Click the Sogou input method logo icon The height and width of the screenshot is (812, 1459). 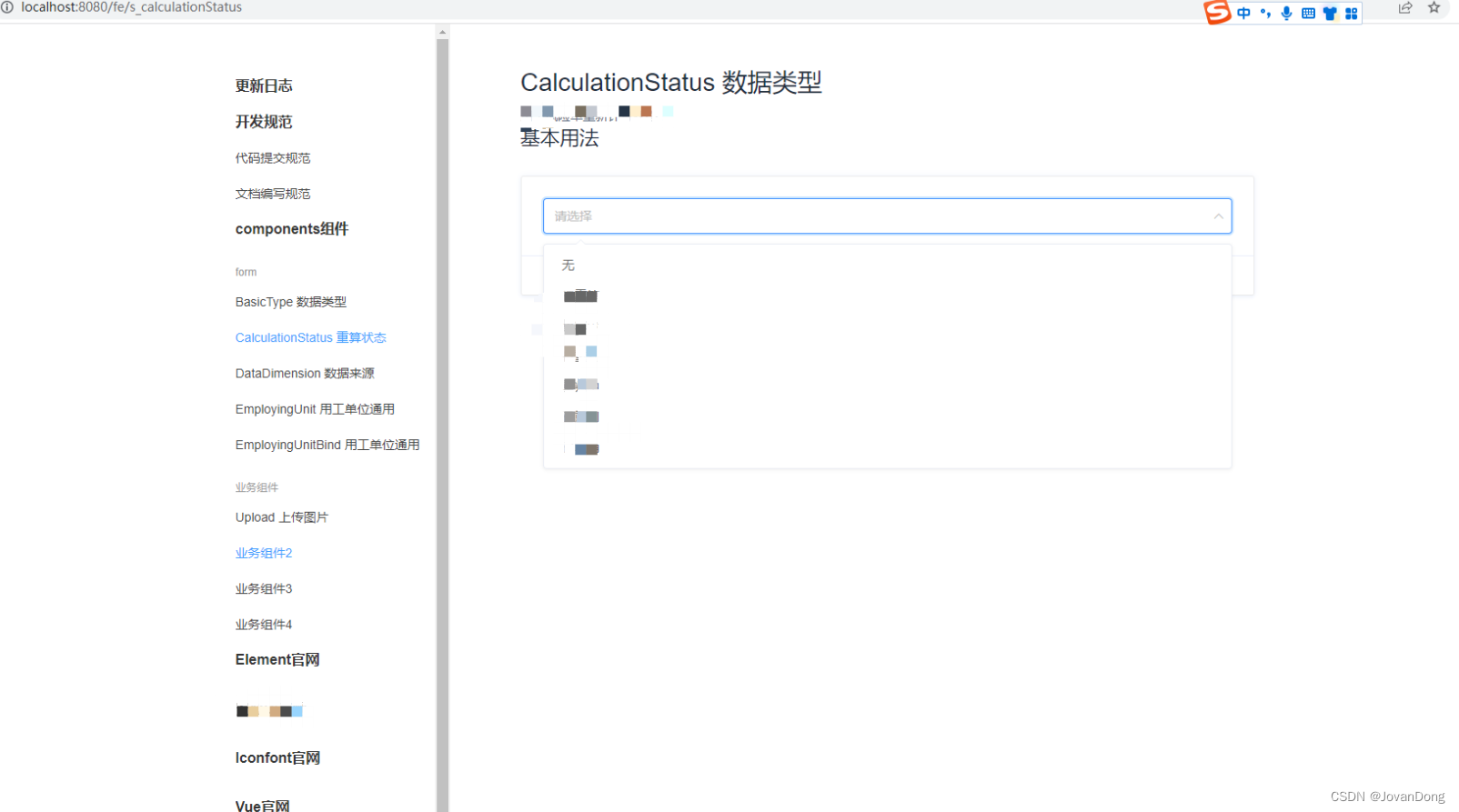(1217, 12)
